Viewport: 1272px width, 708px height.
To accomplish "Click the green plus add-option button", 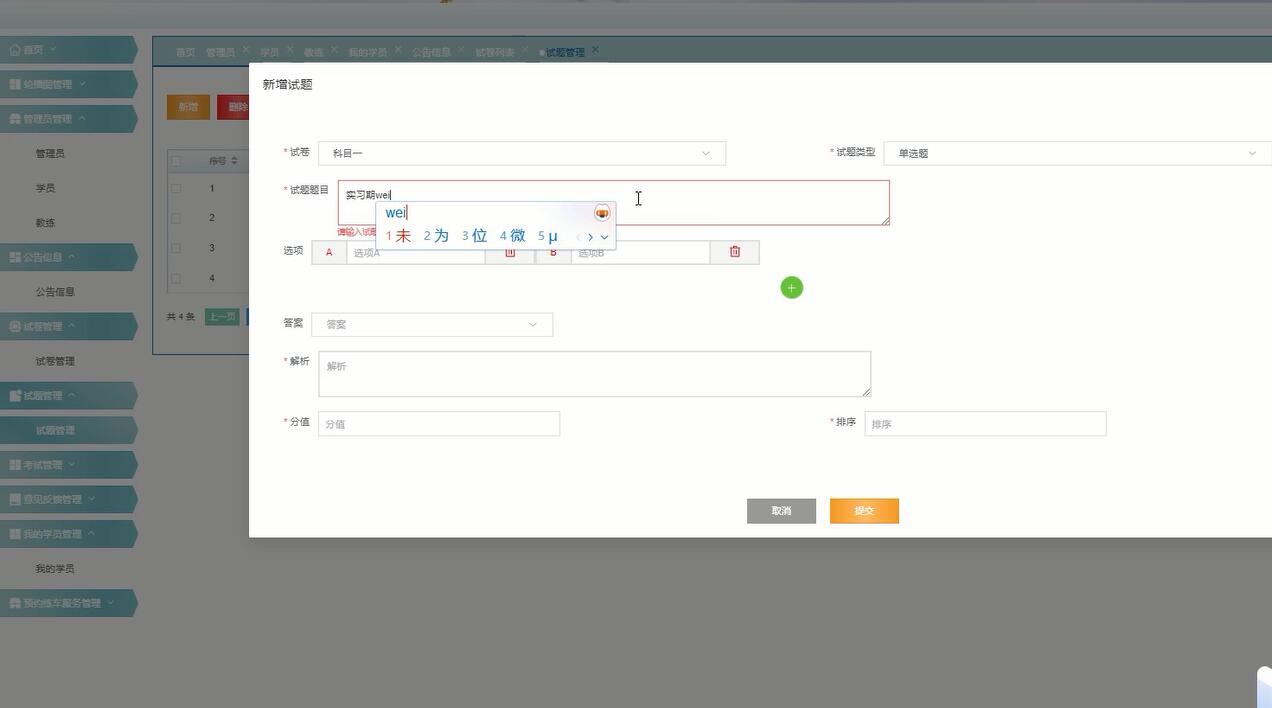I will pyautogui.click(x=792, y=288).
